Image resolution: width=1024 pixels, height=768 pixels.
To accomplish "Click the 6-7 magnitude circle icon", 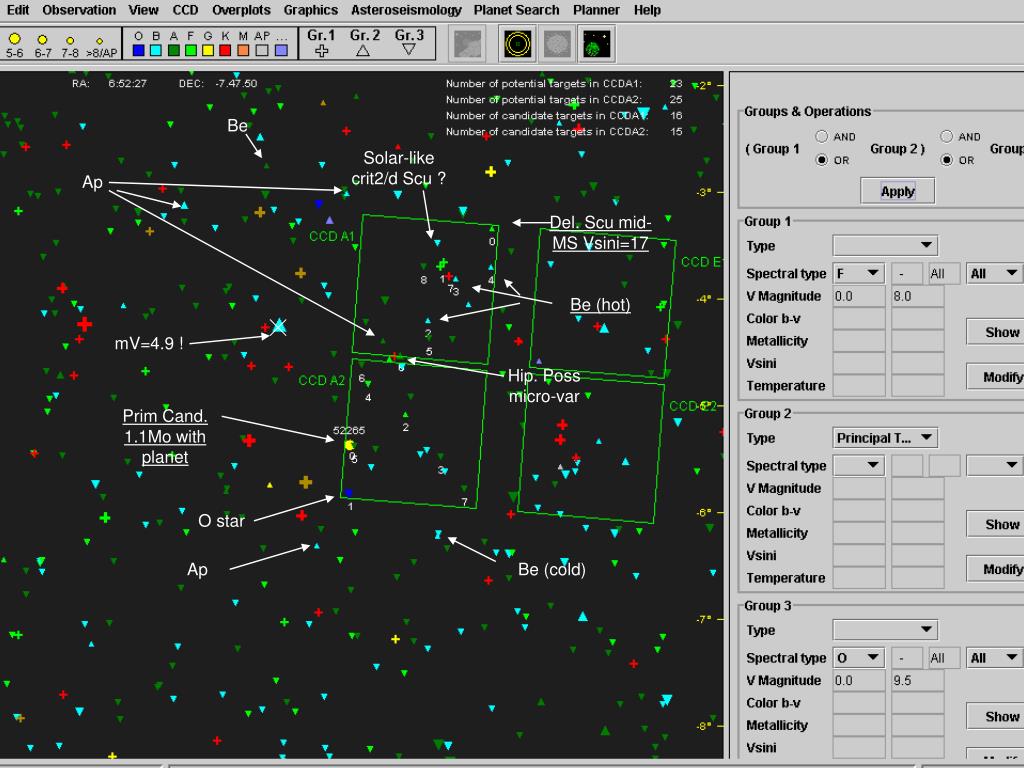I will pyautogui.click(x=42, y=40).
